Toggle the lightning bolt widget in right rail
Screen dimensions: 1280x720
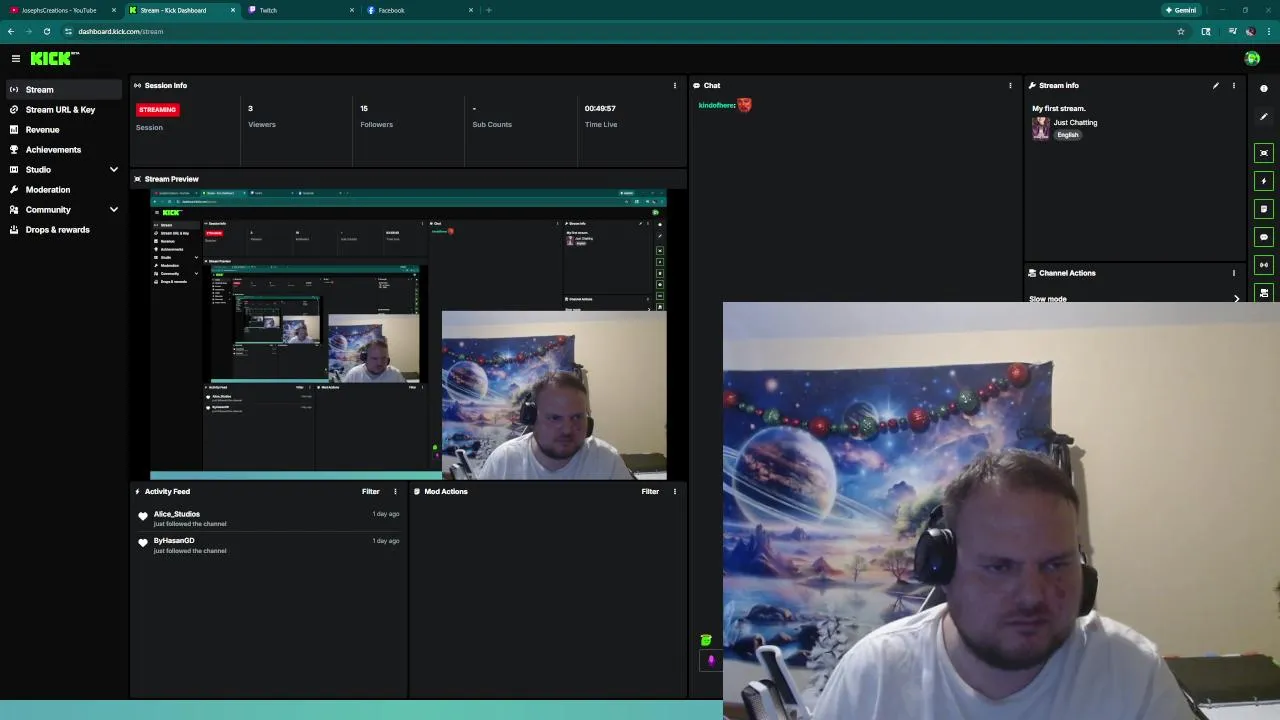coord(1264,181)
